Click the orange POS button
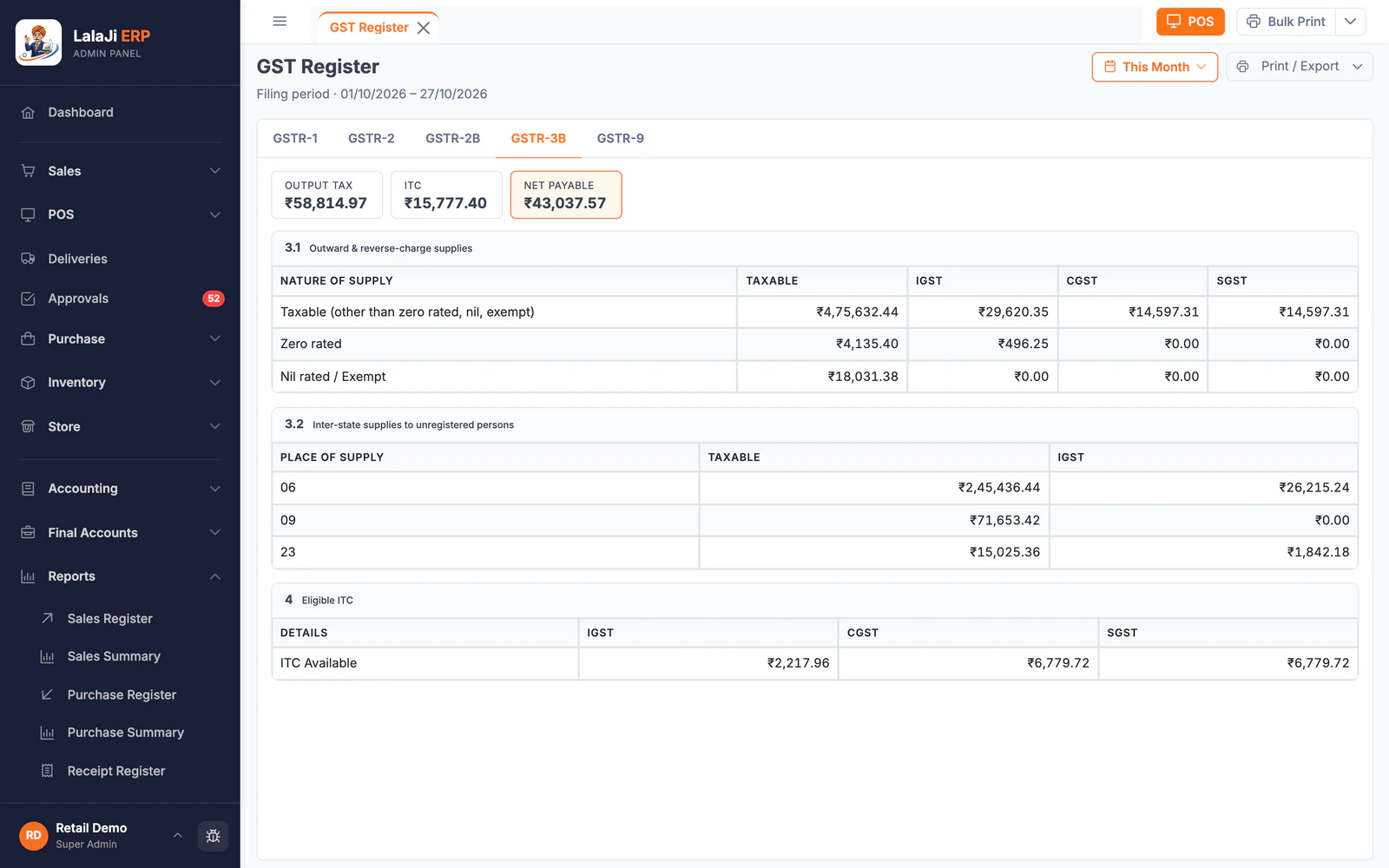The height and width of the screenshot is (868, 1389). (1190, 22)
